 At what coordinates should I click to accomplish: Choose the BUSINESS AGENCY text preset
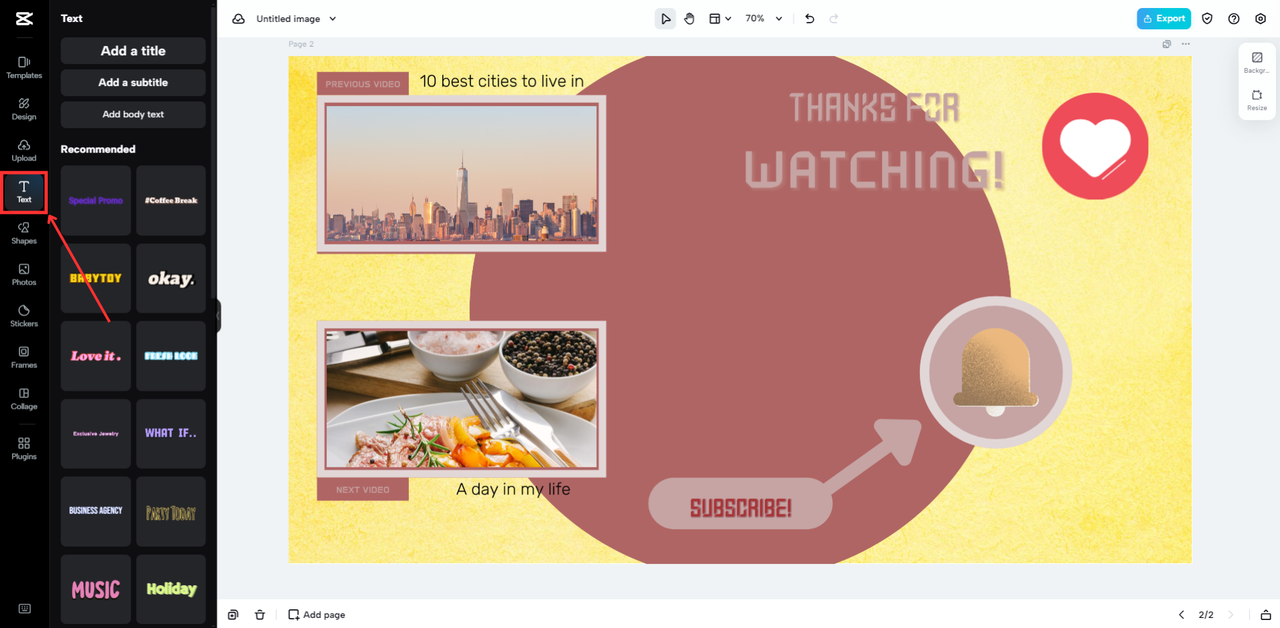(x=96, y=511)
